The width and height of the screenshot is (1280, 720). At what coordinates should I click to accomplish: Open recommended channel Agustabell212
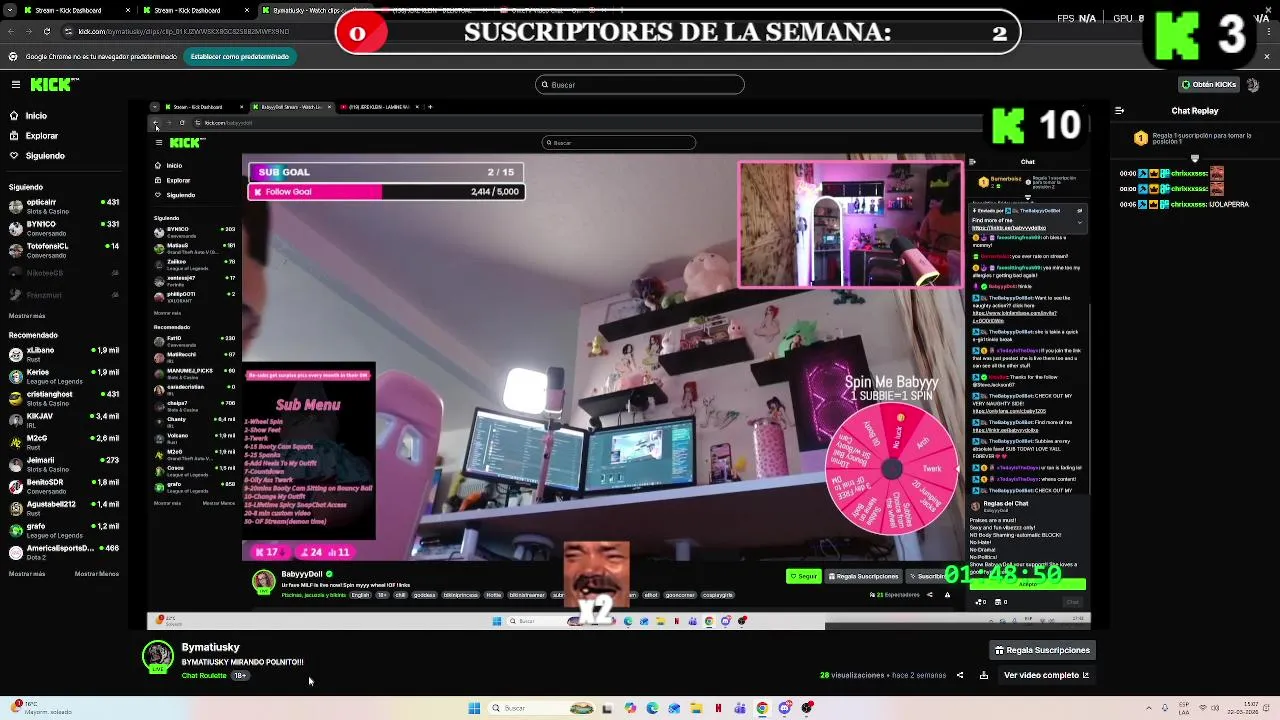click(64, 508)
